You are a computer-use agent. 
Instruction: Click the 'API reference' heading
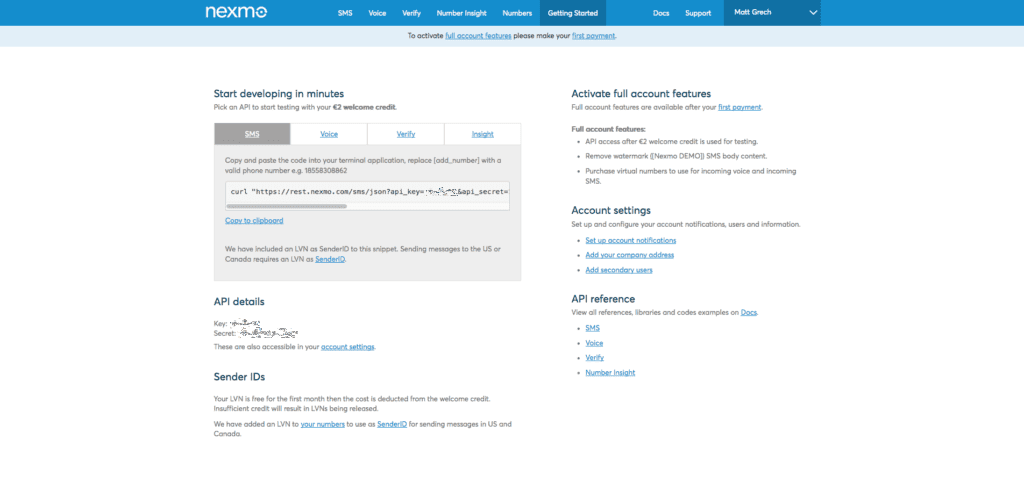pyautogui.click(x=603, y=299)
